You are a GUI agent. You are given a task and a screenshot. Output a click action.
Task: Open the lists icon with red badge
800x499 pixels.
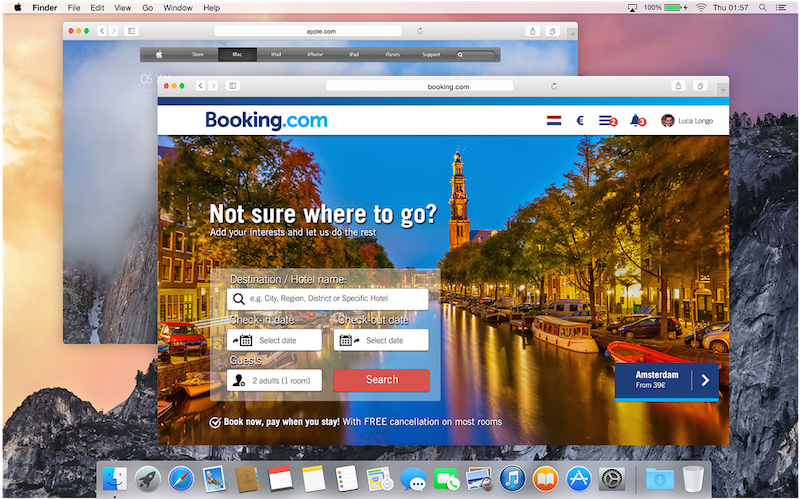[x=607, y=121]
